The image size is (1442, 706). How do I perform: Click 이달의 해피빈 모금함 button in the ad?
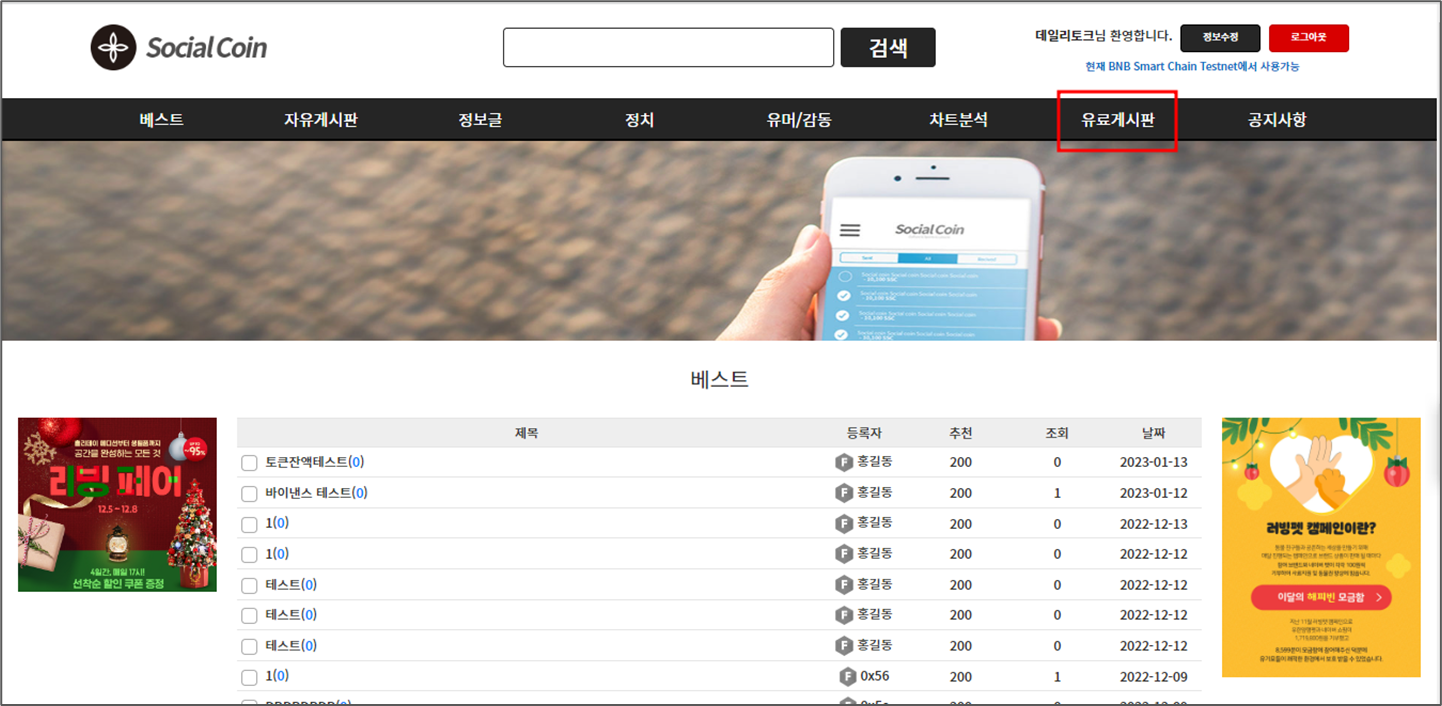coord(1321,597)
